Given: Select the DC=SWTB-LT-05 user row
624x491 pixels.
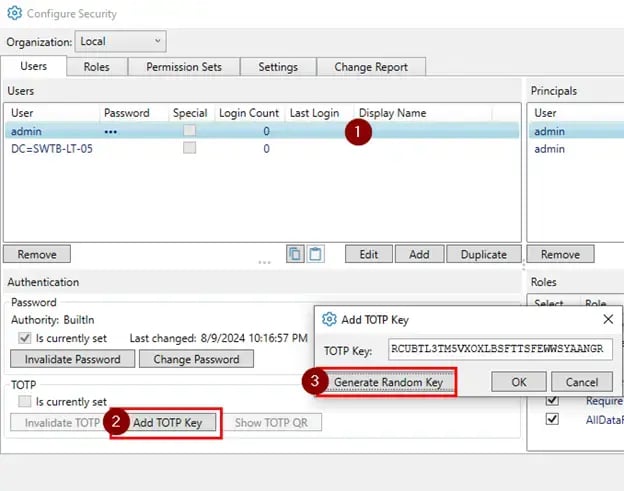Looking at the screenshot, I should pyautogui.click(x=262, y=148).
